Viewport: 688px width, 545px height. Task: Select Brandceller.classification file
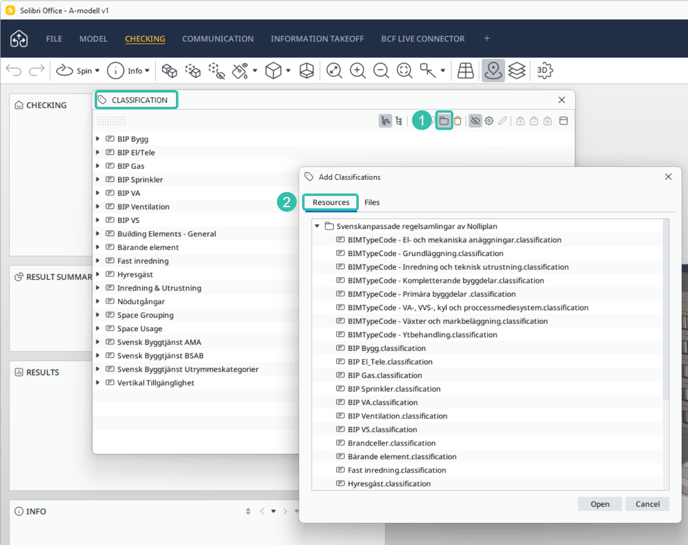point(487,443)
